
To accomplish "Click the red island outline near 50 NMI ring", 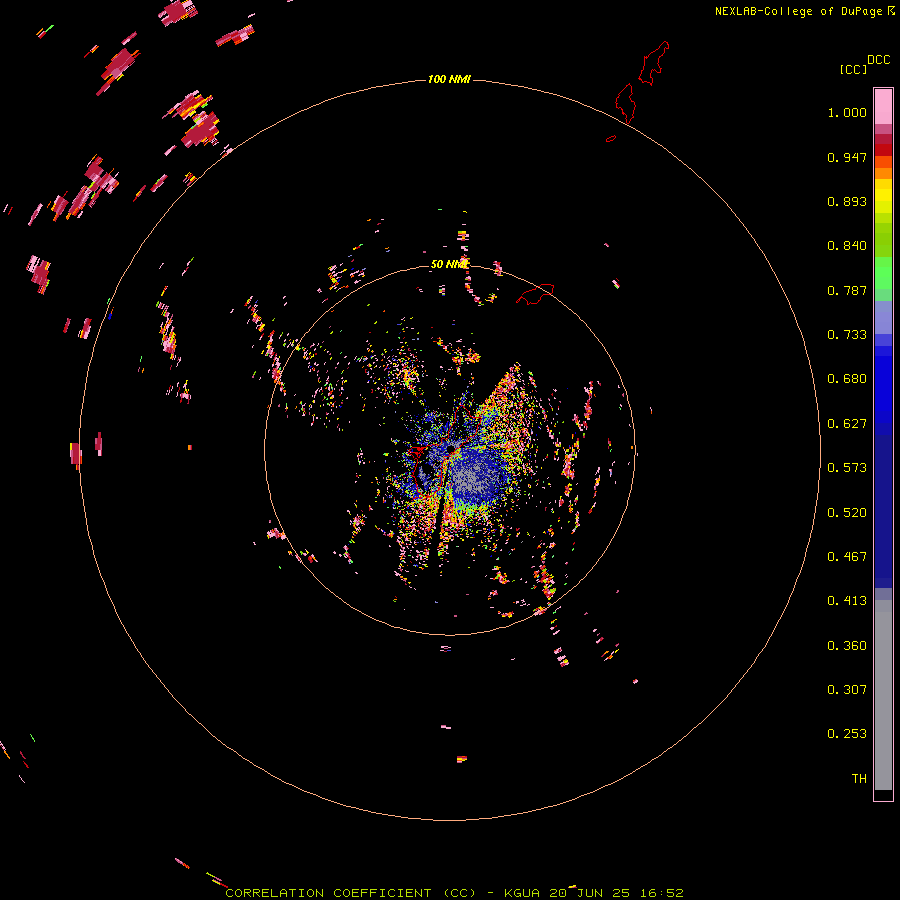I will (535, 293).
